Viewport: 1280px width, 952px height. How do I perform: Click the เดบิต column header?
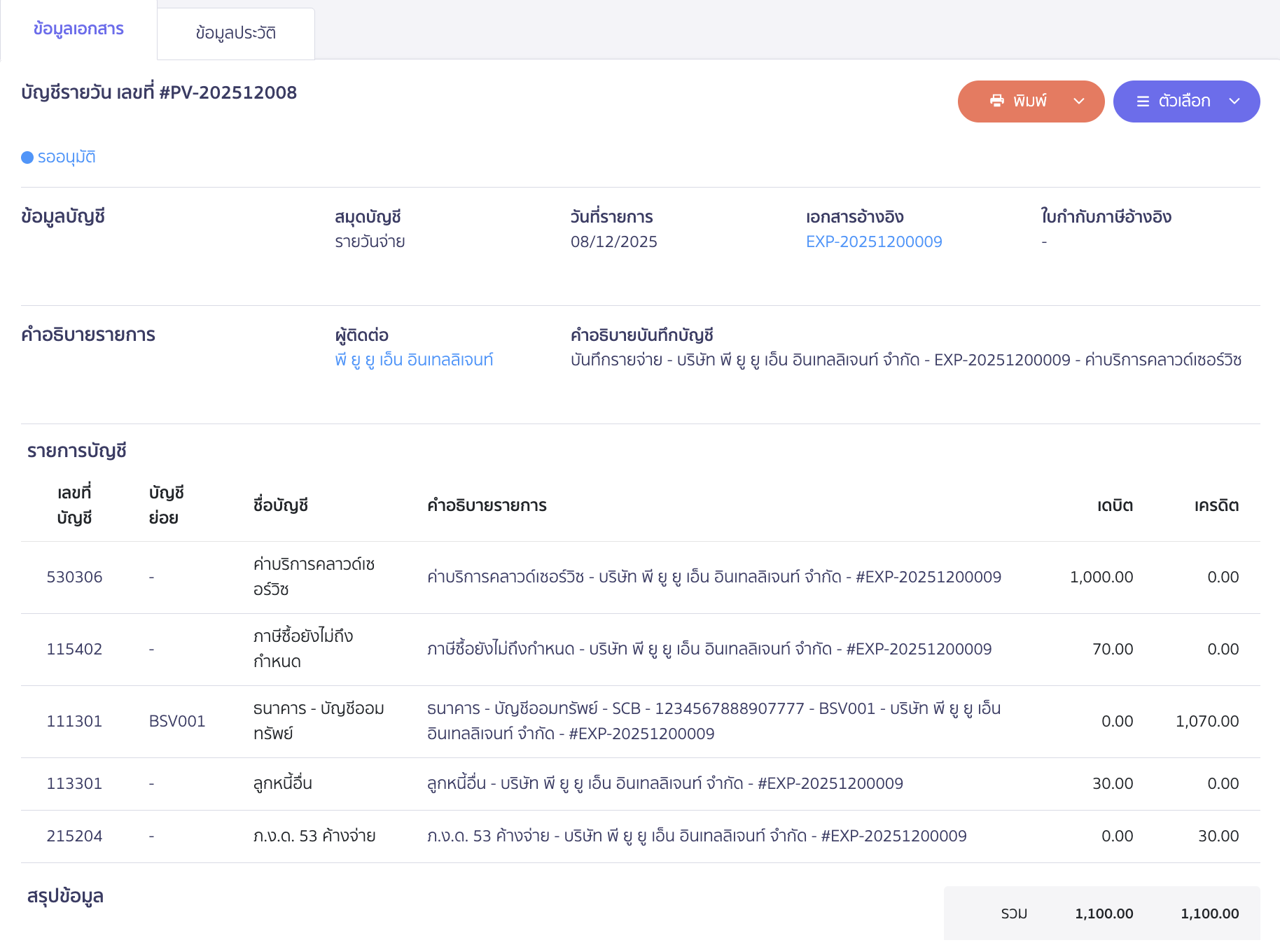coord(1115,505)
